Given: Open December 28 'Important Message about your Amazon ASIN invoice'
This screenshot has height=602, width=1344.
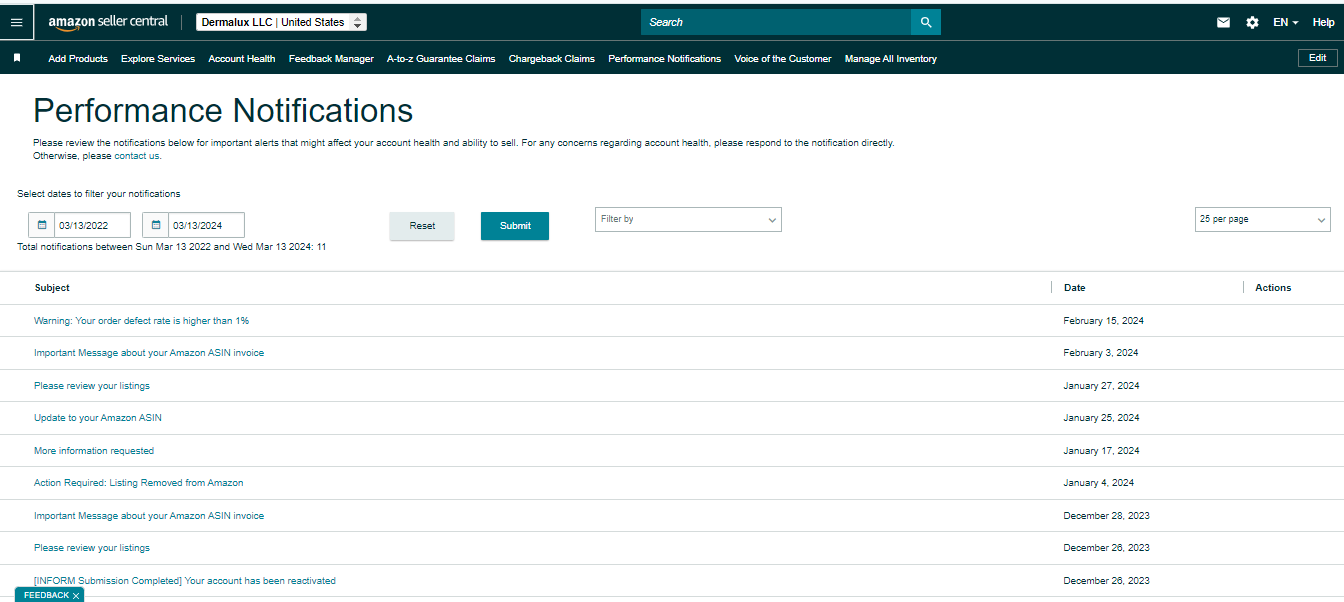Looking at the screenshot, I should tap(149, 516).
